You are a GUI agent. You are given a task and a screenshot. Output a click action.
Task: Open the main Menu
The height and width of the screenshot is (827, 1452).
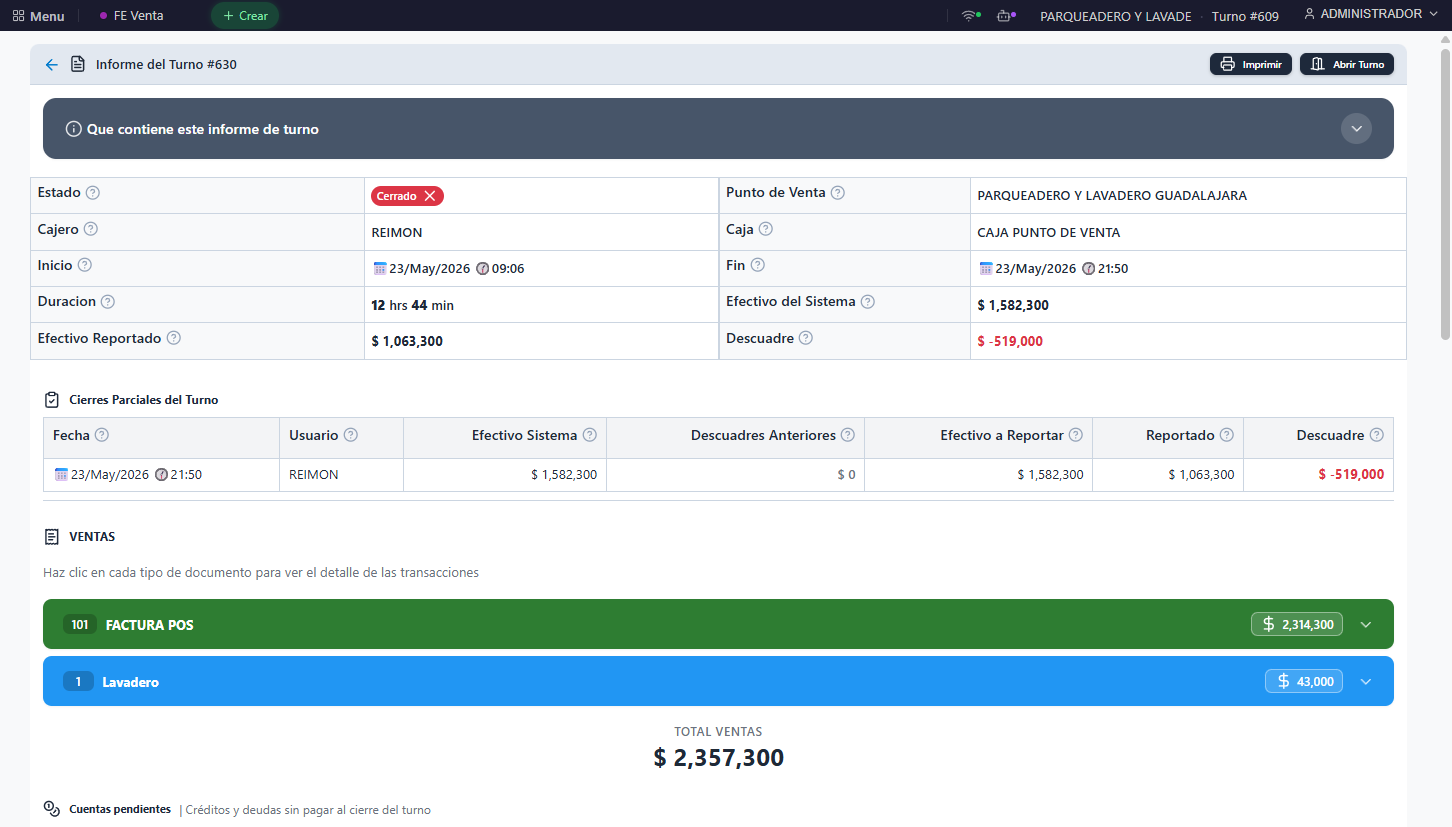tap(38, 16)
